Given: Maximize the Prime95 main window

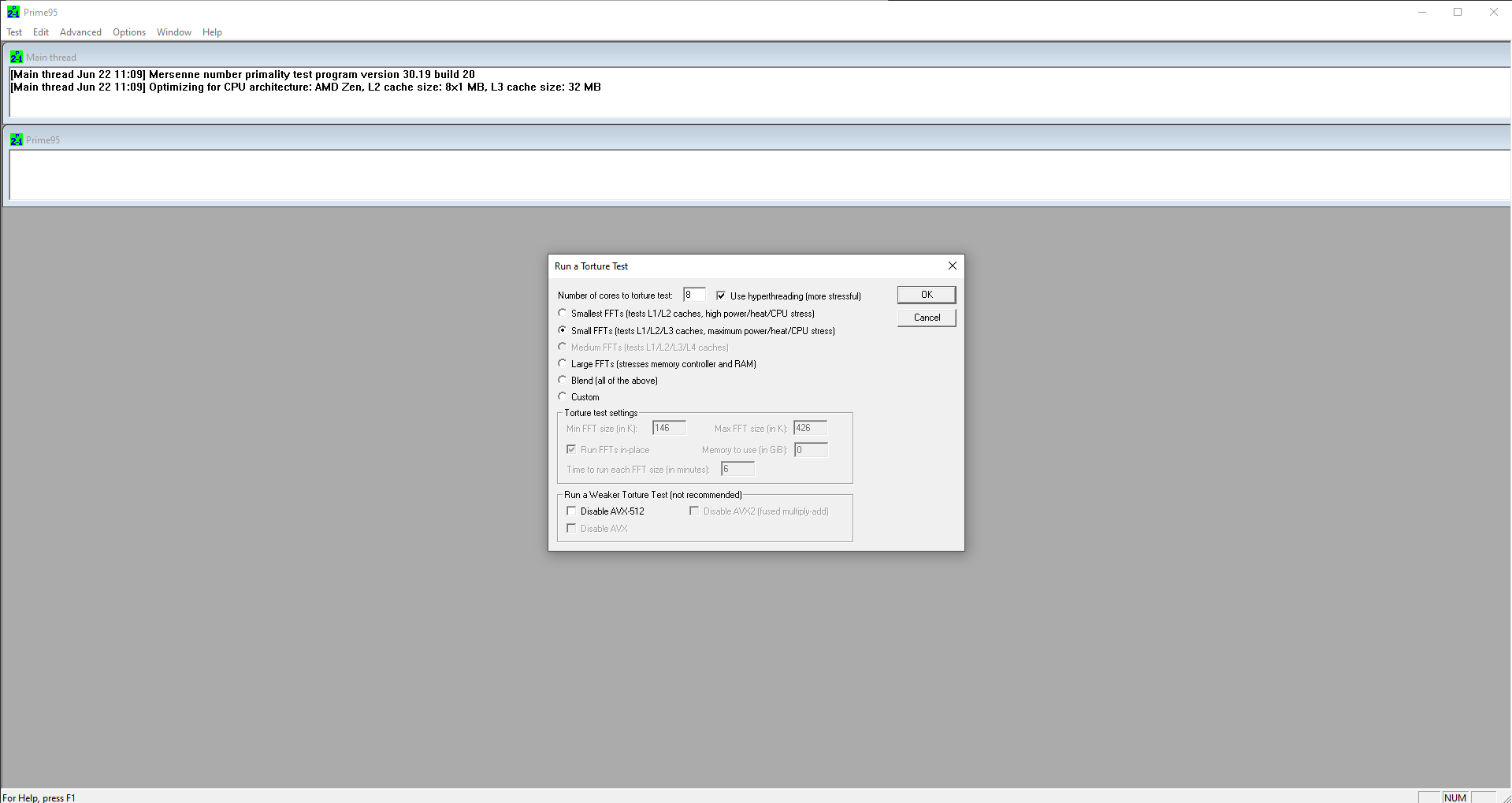Looking at the screenshot, I should tap(1458, 12).
